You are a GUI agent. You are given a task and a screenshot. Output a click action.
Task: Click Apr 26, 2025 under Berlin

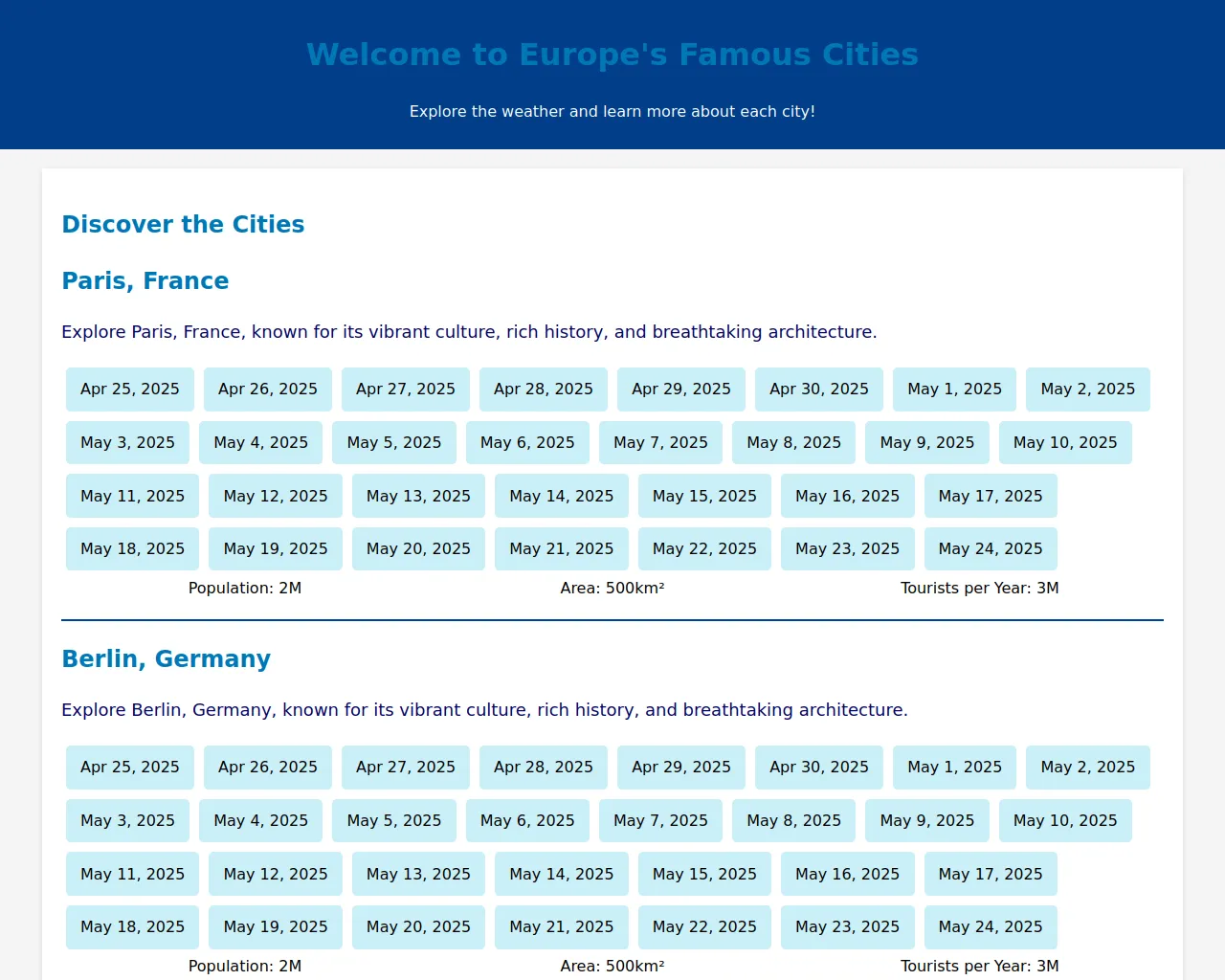268,768
